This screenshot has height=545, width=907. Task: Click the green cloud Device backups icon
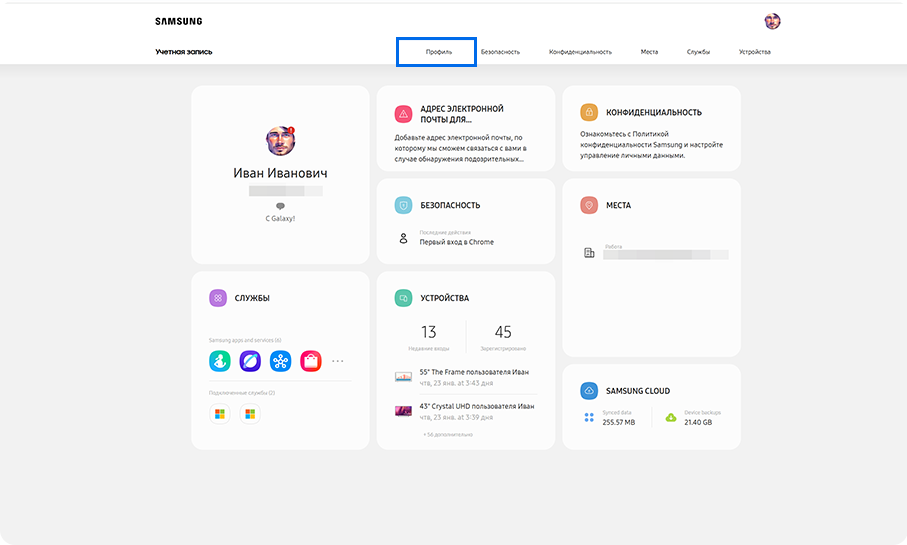671,417
